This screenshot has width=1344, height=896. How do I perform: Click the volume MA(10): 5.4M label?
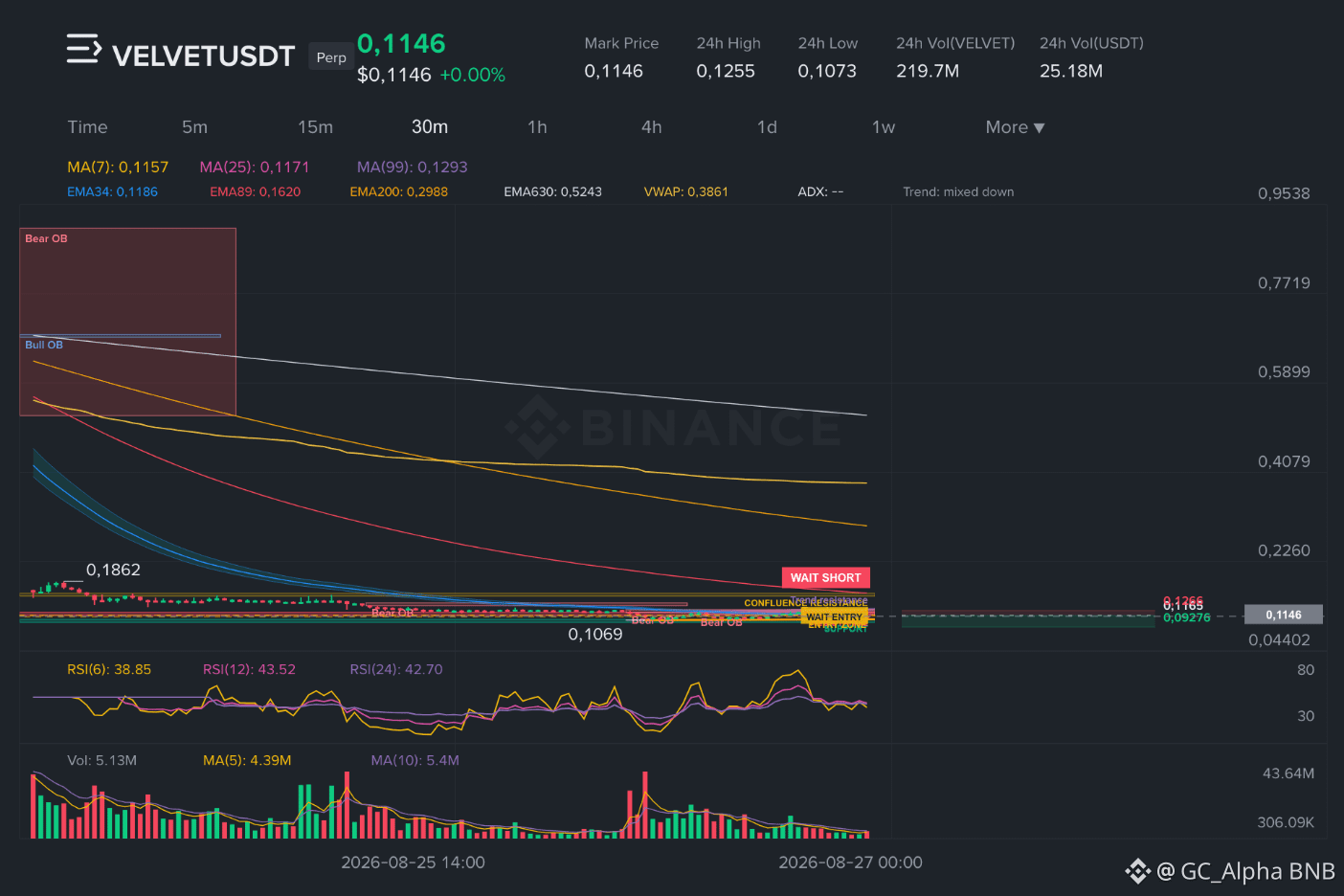pyautogui.click(x=415, y=760)
